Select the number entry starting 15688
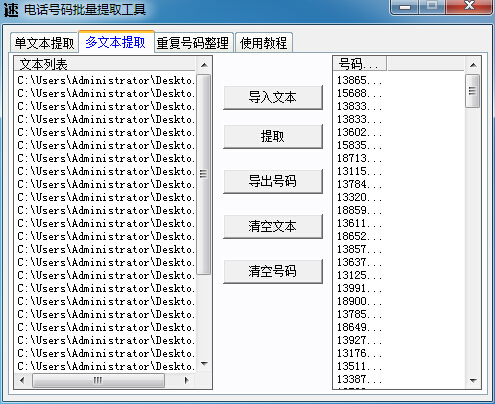495x404 pixels. tap(359, 93)
